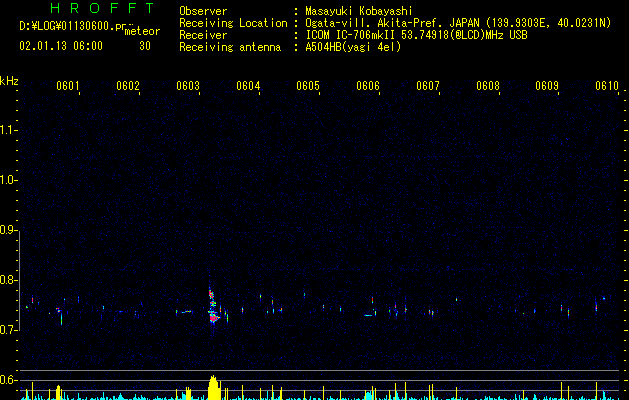This screenshot has height=400, width=629.
Task: Click the 0607 time marker
Action: click(428, 86)
